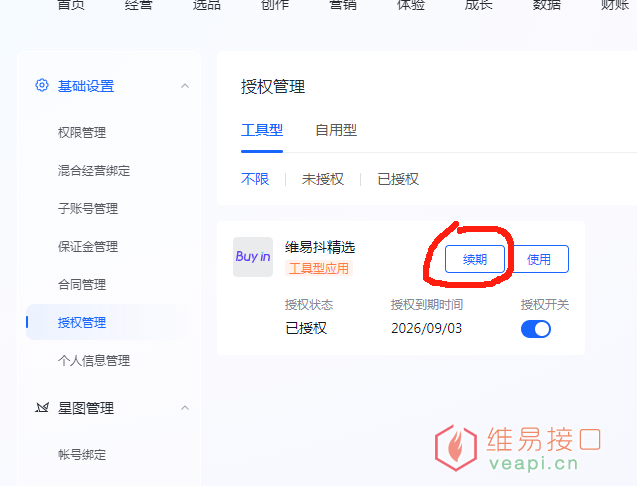Image resolution: width=637 pixels, height=486 pixels.
Task: Open 混合经营绑定 in the sidebar
Action: 94,171
